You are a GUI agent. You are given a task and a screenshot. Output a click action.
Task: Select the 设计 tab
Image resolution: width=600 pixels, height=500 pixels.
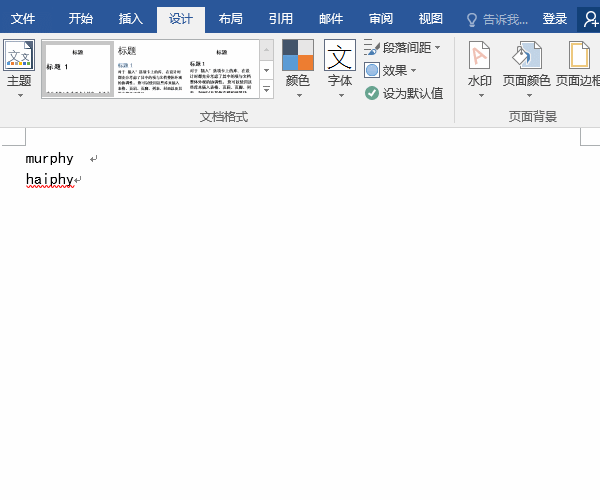181,19
